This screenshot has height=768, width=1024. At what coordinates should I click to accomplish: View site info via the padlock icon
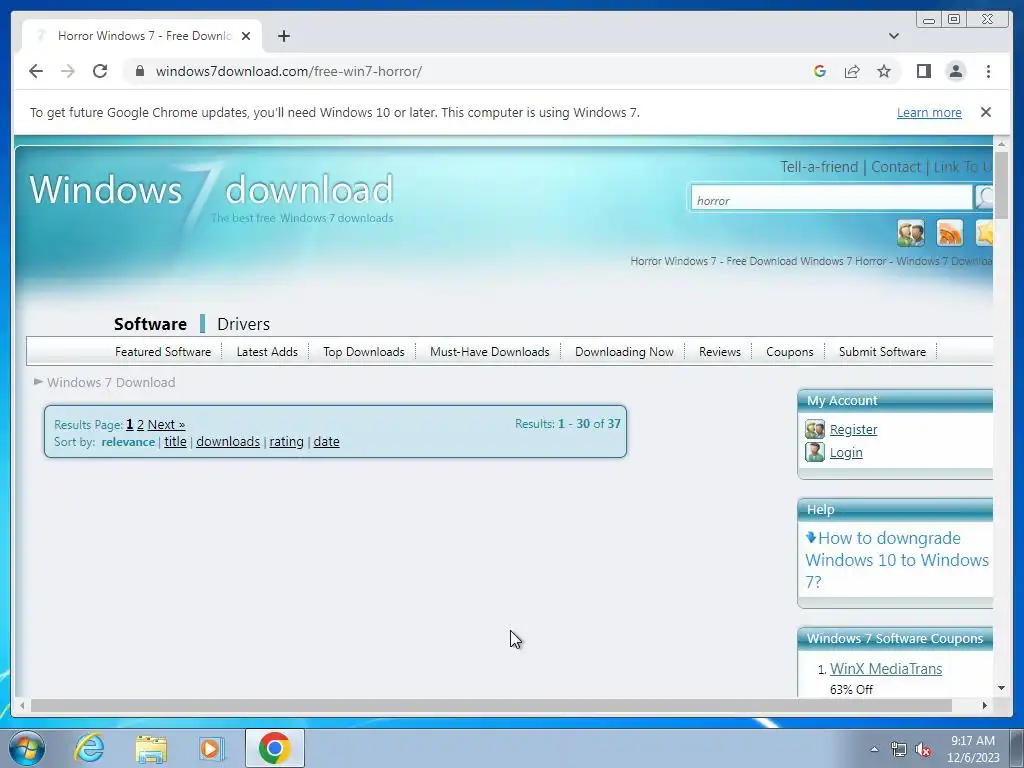click(x=140, y=71)
